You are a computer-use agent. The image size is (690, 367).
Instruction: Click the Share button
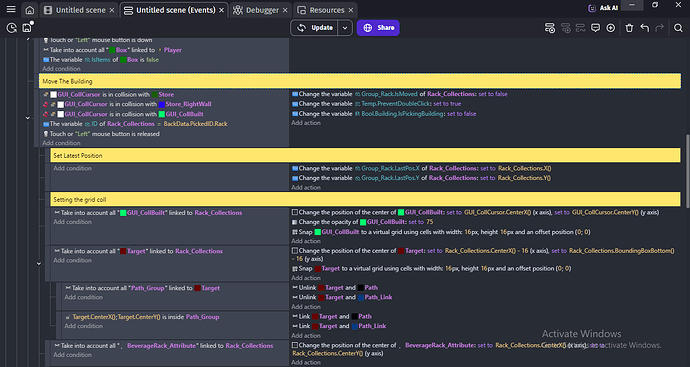click(378, 28)
